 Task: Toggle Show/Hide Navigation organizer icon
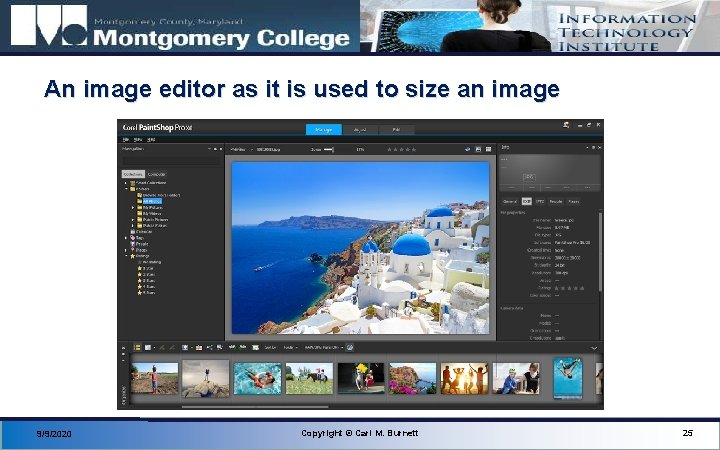point(137,348)
